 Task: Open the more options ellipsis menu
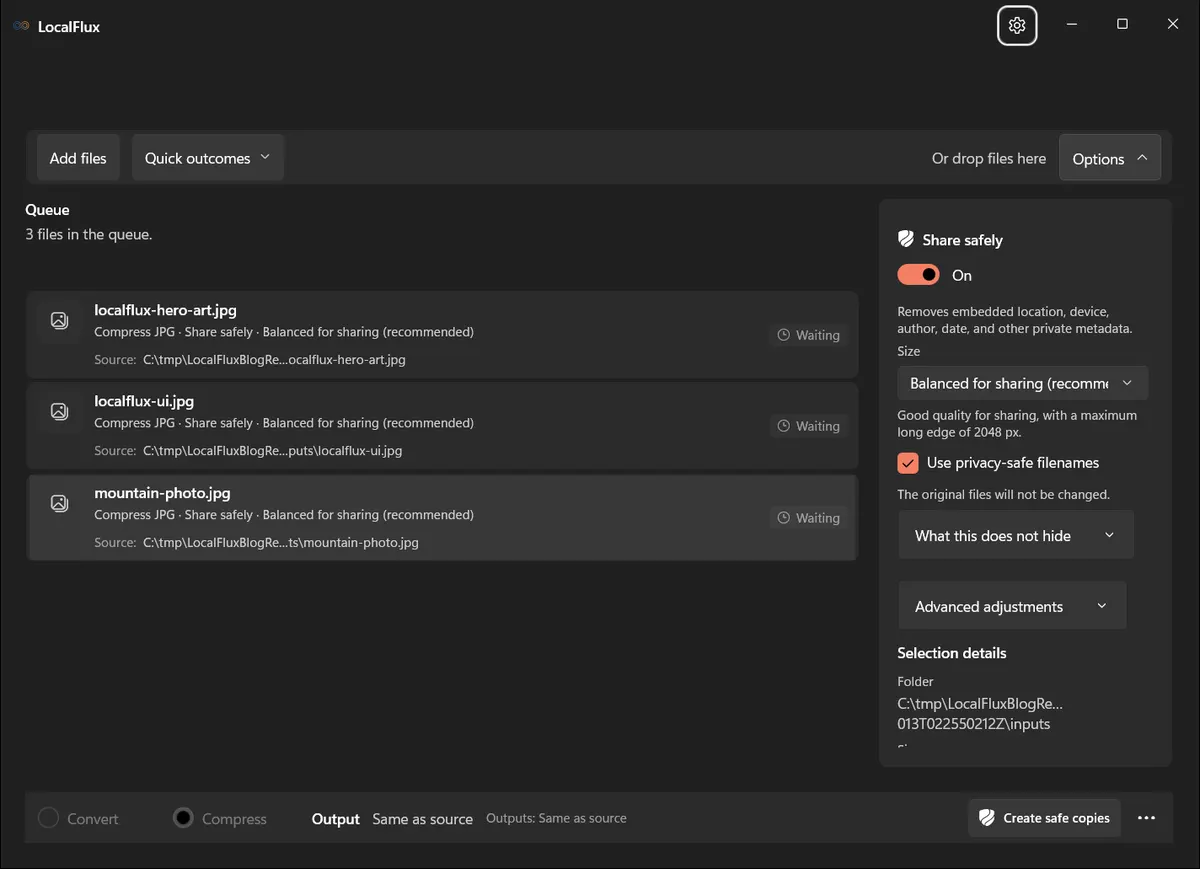(x=1147, y=818)
